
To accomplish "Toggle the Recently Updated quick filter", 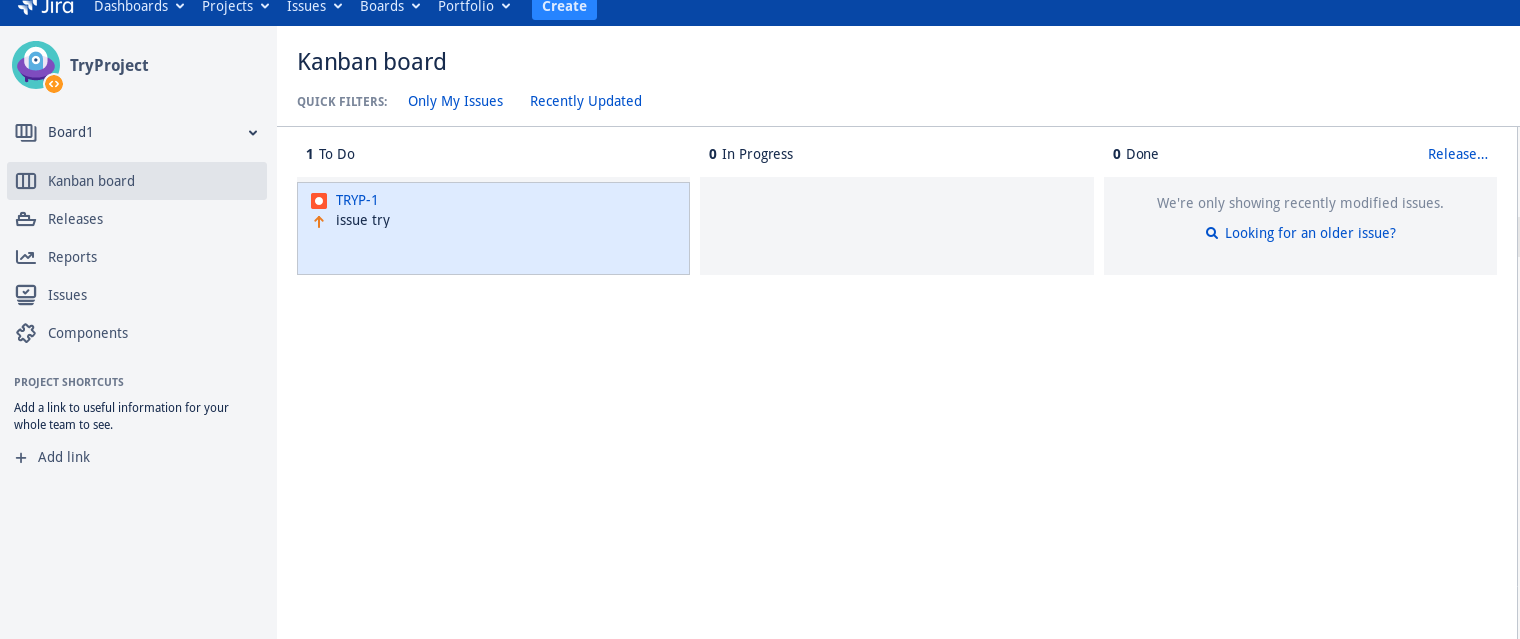I will click(586, 101).
